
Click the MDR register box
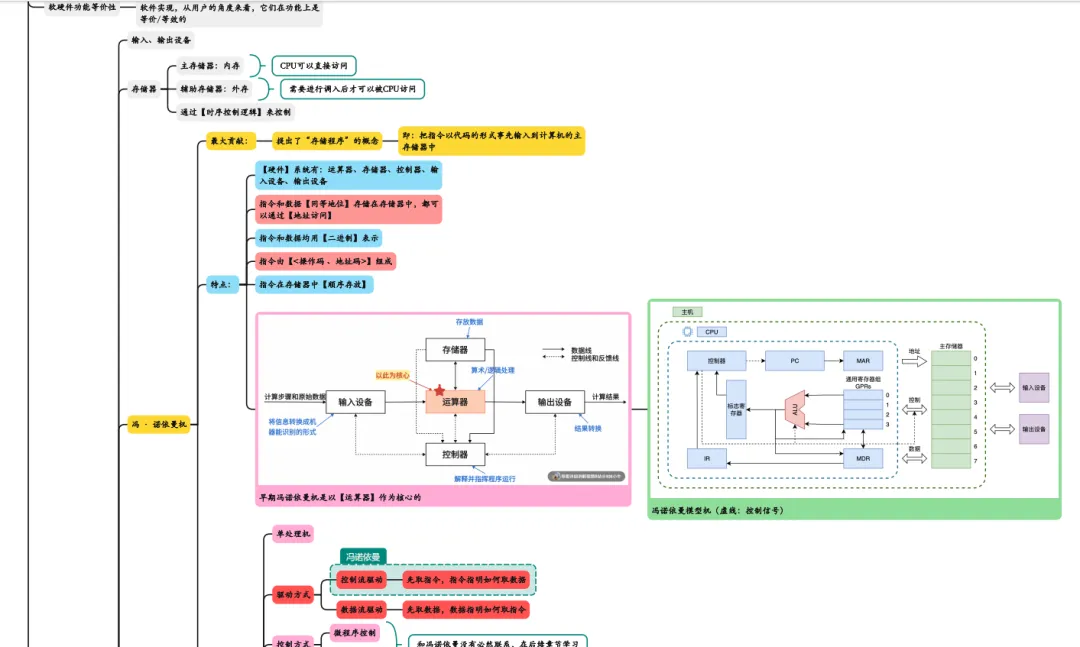(863, 458)
